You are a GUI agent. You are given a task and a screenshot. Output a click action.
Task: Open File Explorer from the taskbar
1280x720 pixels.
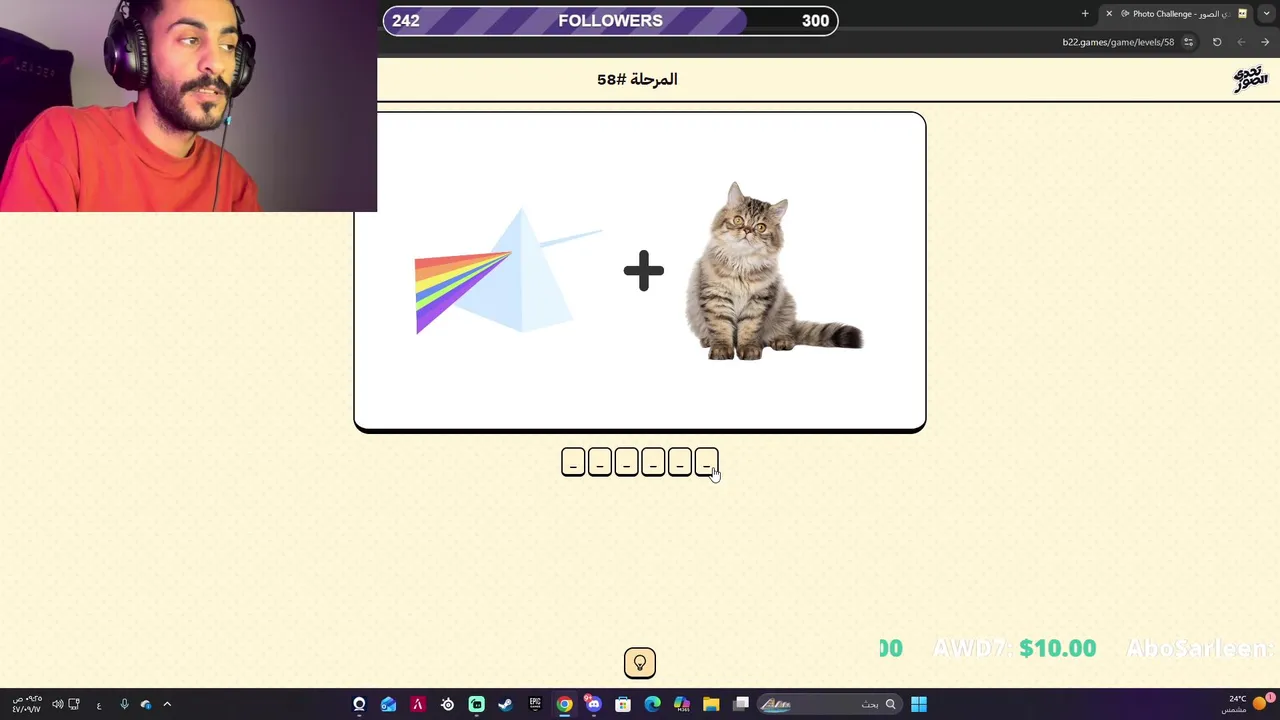point(711,704)
